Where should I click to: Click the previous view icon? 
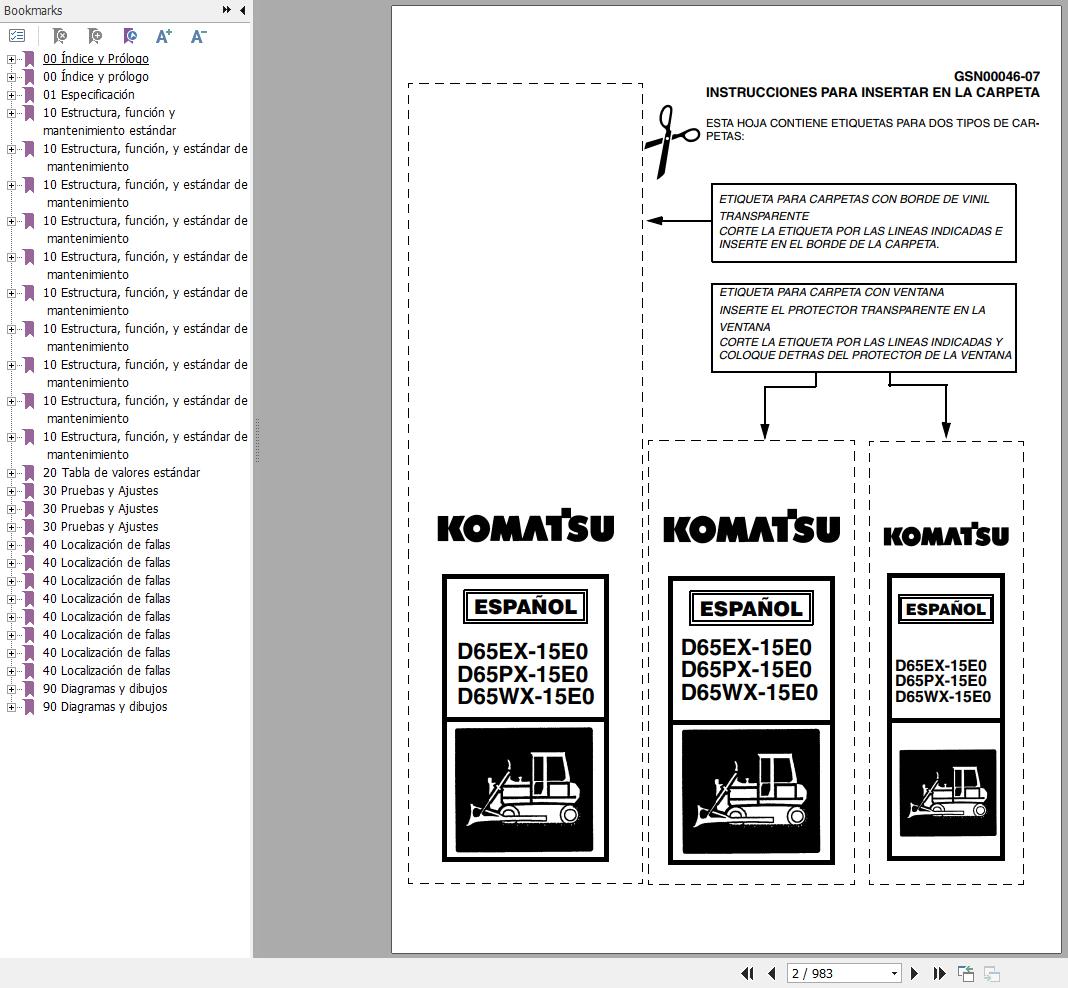click(x=966, y=973)
